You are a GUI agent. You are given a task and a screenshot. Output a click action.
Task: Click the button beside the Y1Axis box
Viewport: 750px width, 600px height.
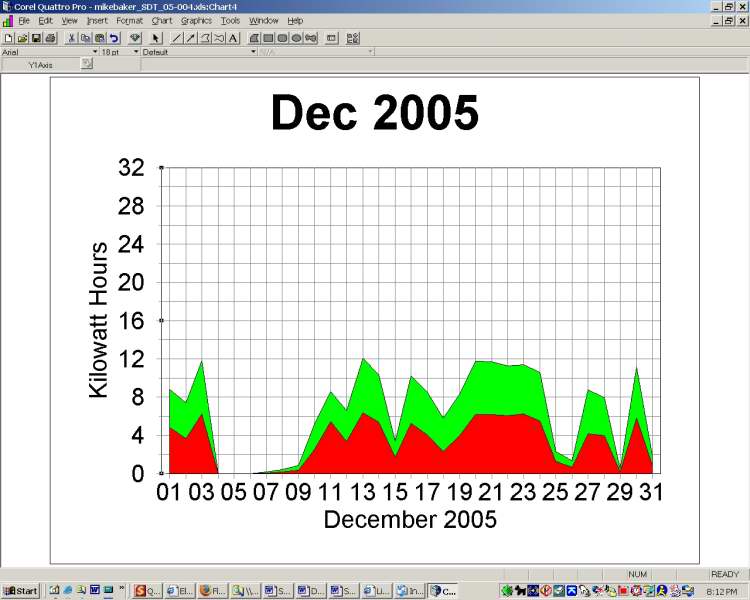(87, 64)
